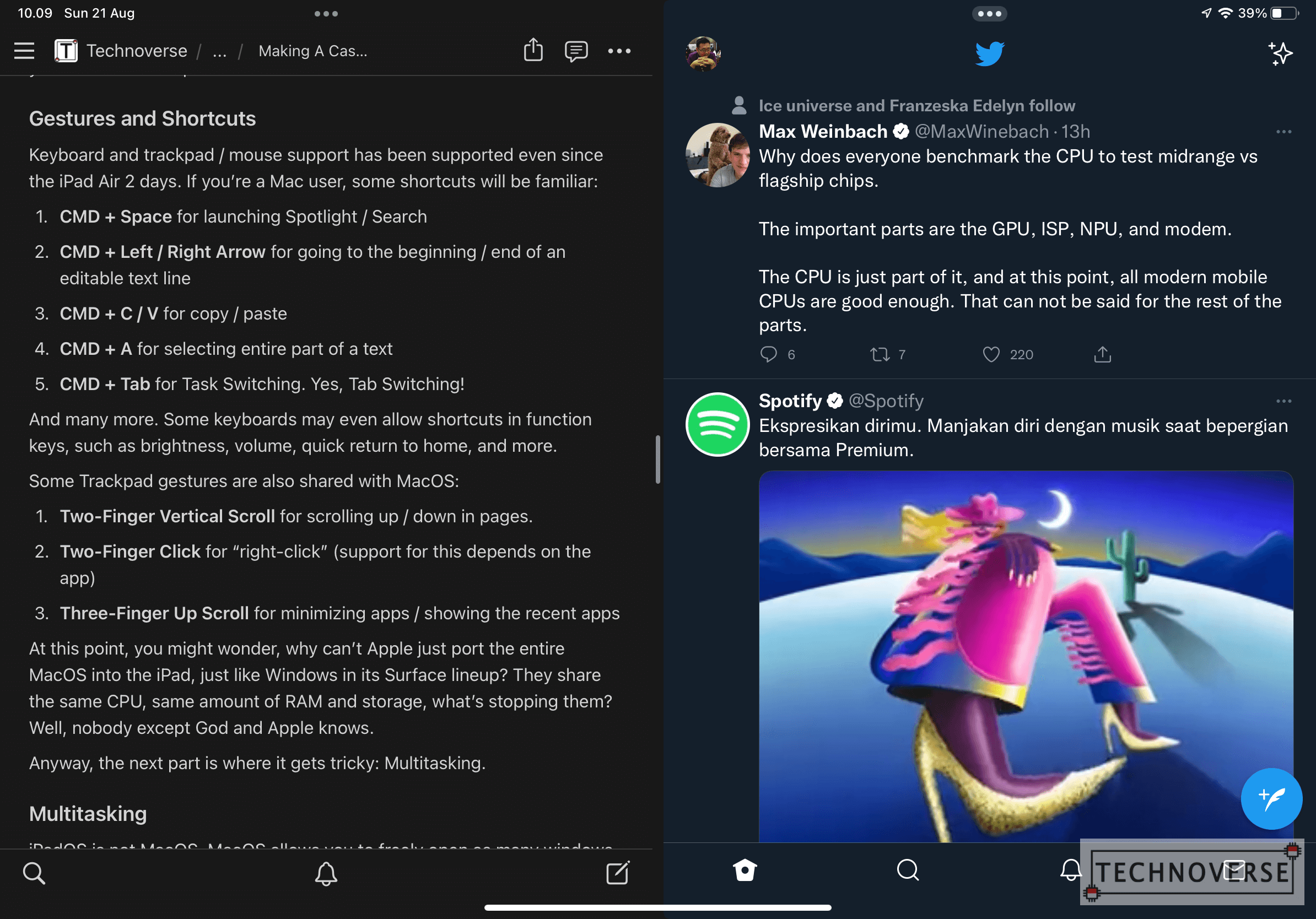Open Notion notifications bell
This screenshot has width=1316, height=919.
(x=326, y=873)
